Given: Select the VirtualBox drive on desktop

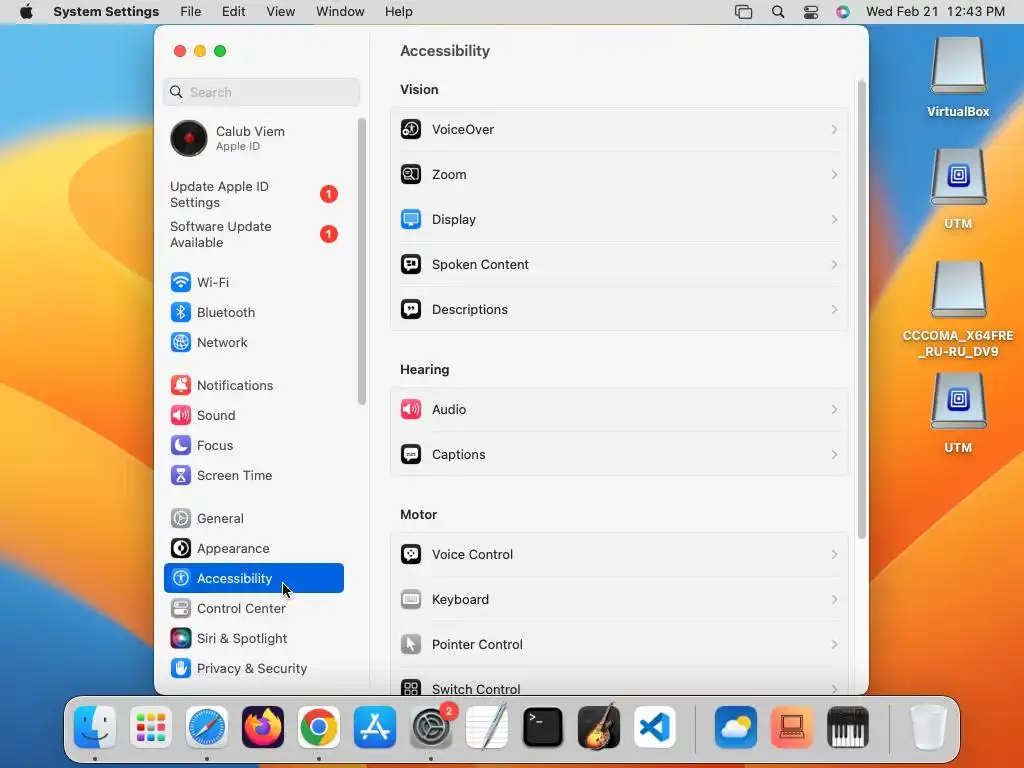Looking at the screenshot, I should pyautogui.click(x=958, y=77).
